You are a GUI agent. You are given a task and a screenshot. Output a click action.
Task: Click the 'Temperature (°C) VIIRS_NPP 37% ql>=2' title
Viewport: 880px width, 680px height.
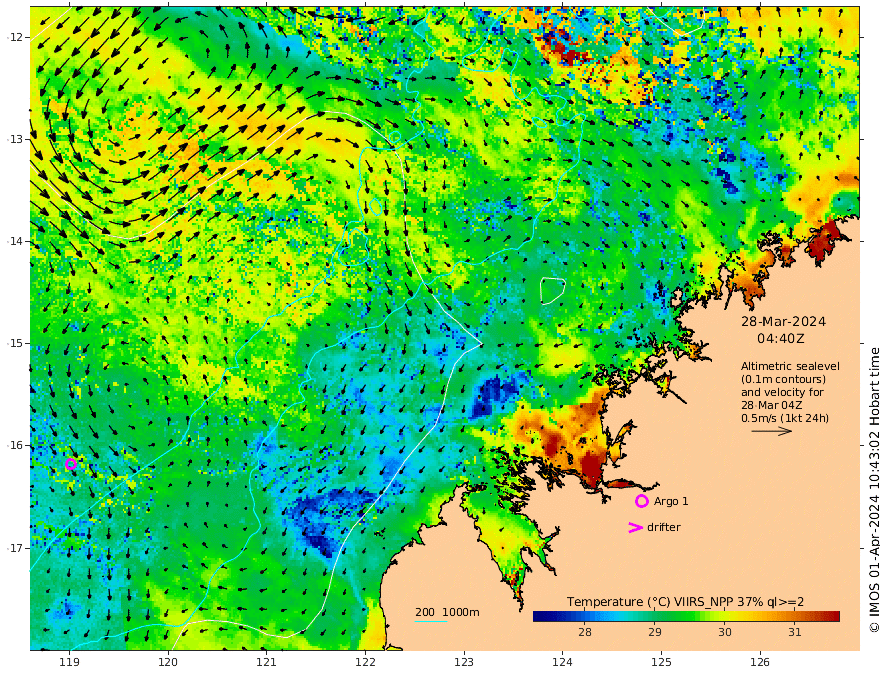coord(685,601)
